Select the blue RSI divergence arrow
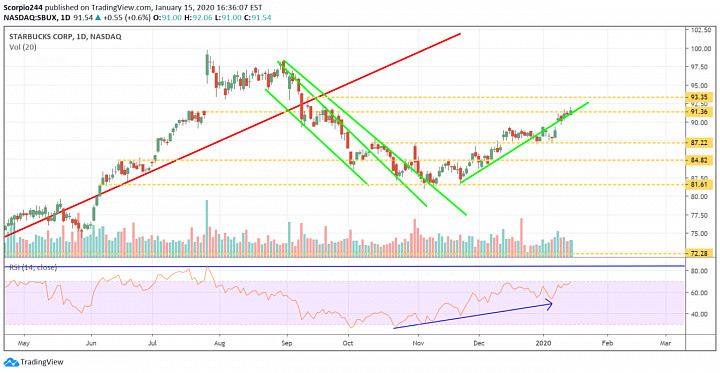 473,316
